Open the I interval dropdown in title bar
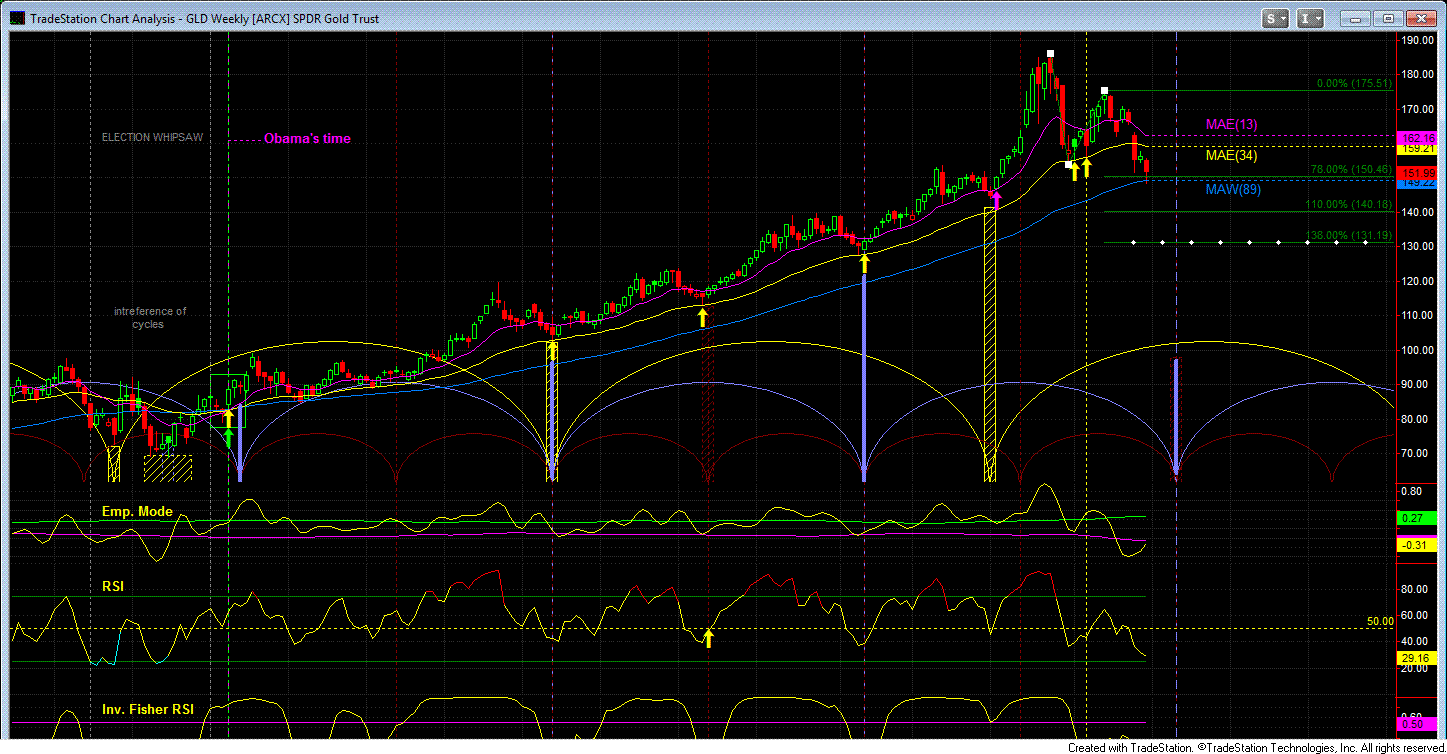 1311,18
